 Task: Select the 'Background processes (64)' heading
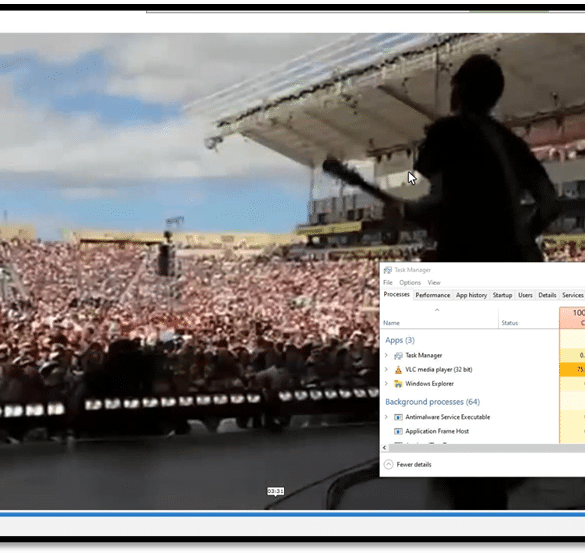point(433,402)
